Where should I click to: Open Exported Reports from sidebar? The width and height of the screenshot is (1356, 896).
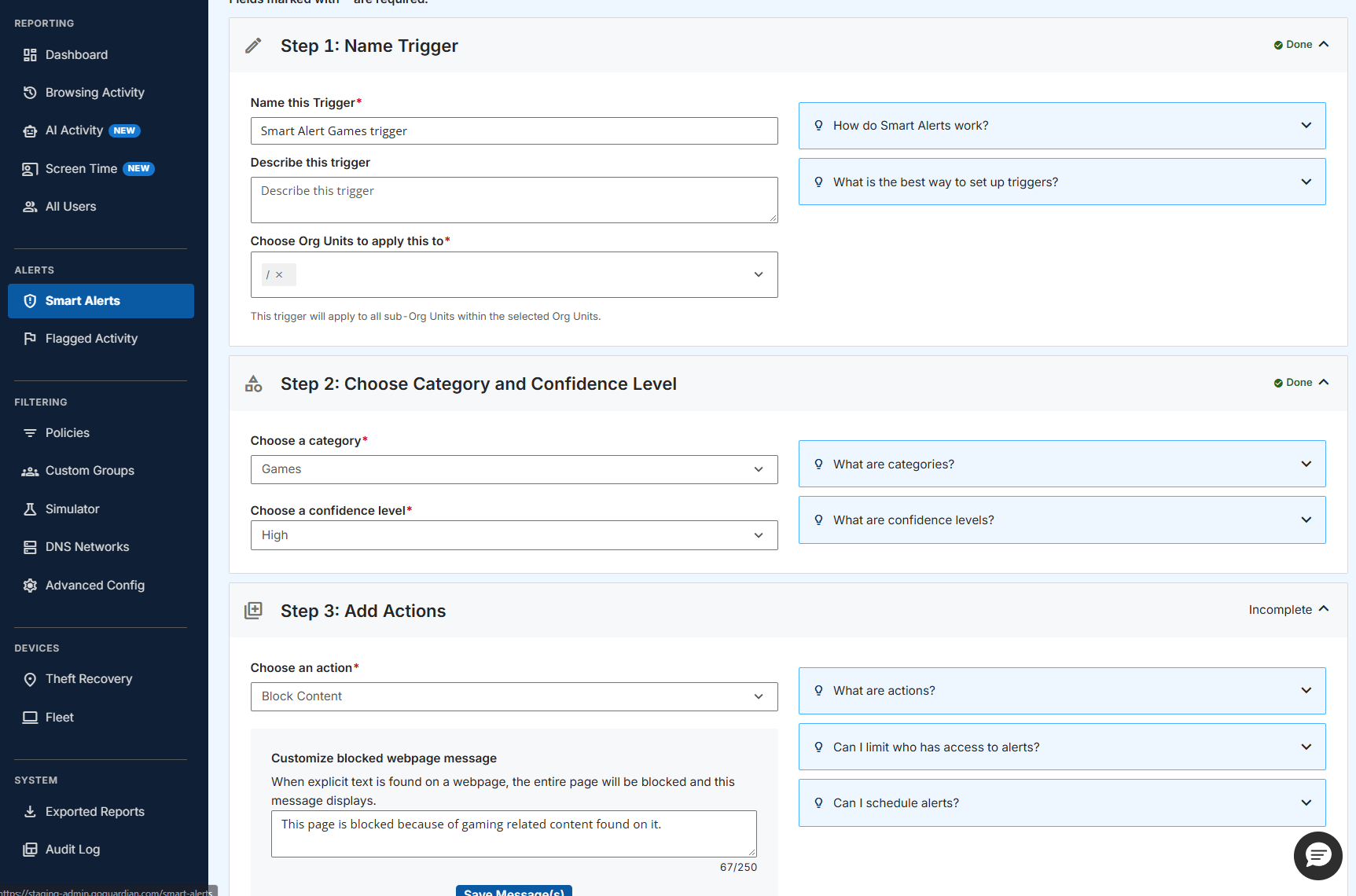(94, 812)
